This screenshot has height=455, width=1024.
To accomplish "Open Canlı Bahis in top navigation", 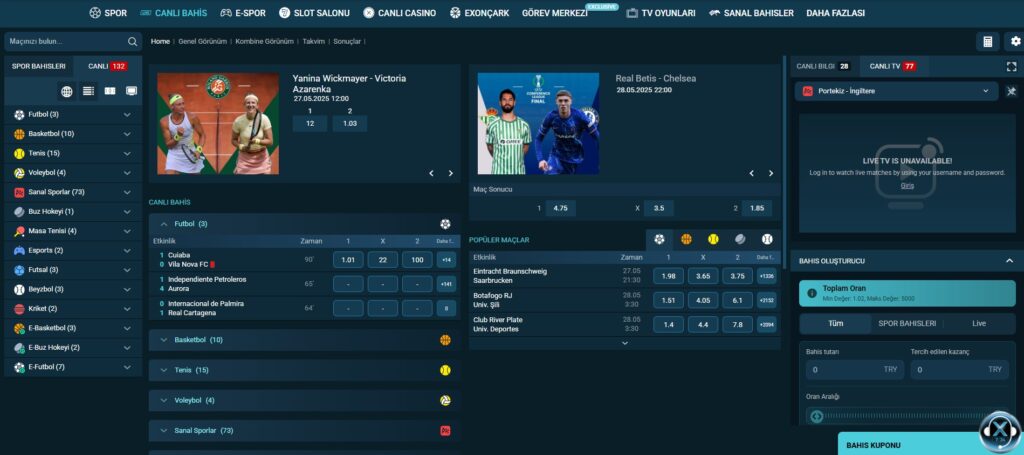I will 173,13.
